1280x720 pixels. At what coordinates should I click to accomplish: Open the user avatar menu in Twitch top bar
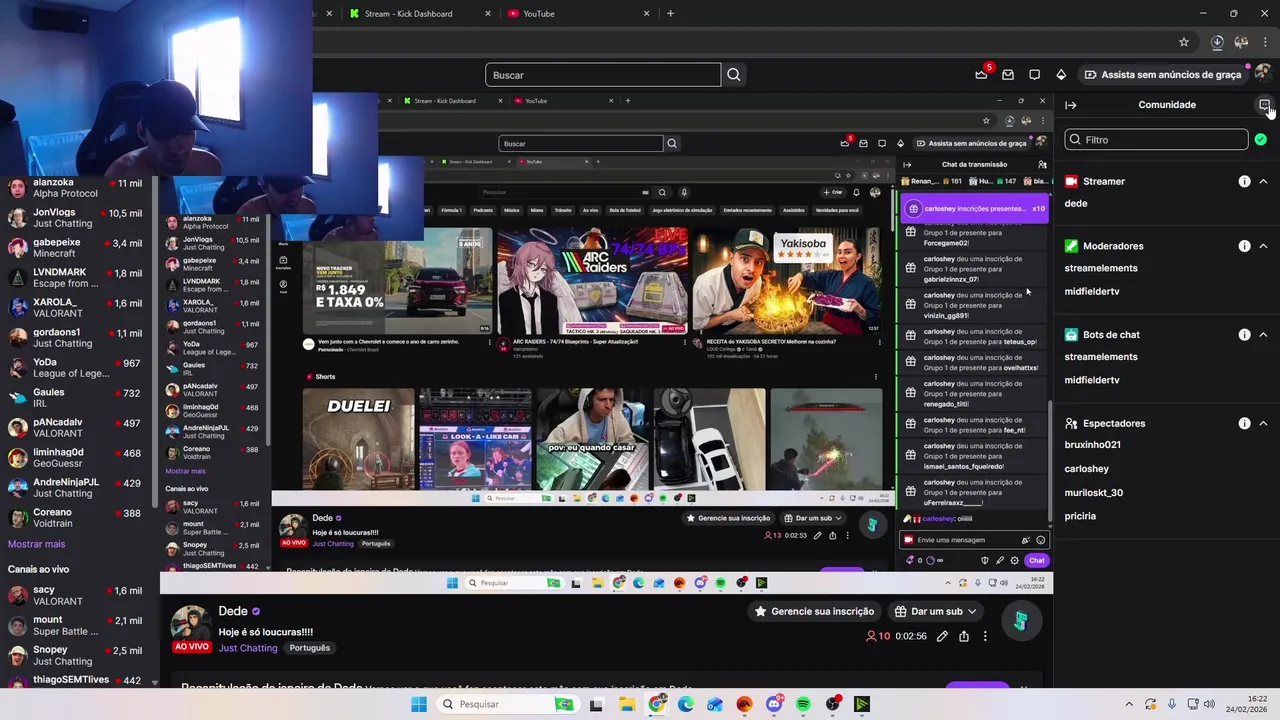(1262, 74)
